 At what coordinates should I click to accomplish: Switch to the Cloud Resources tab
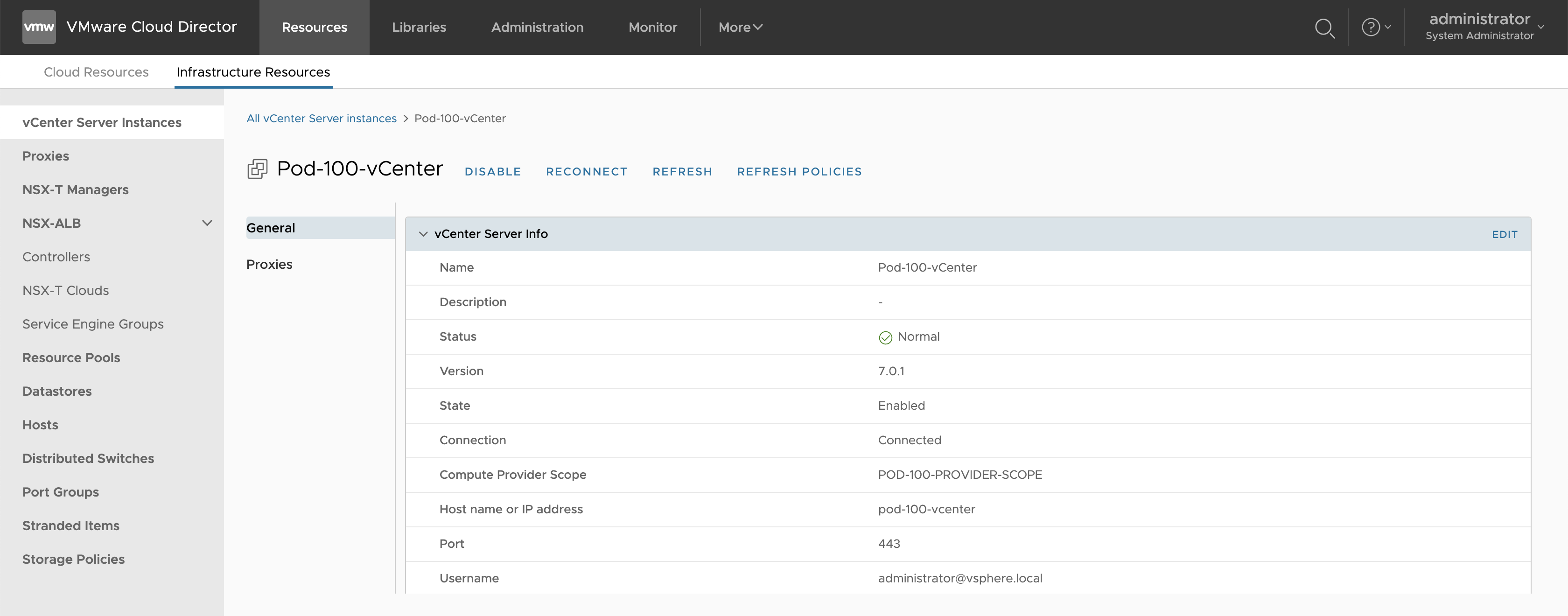pyautogui.click(x=96, y=72)
